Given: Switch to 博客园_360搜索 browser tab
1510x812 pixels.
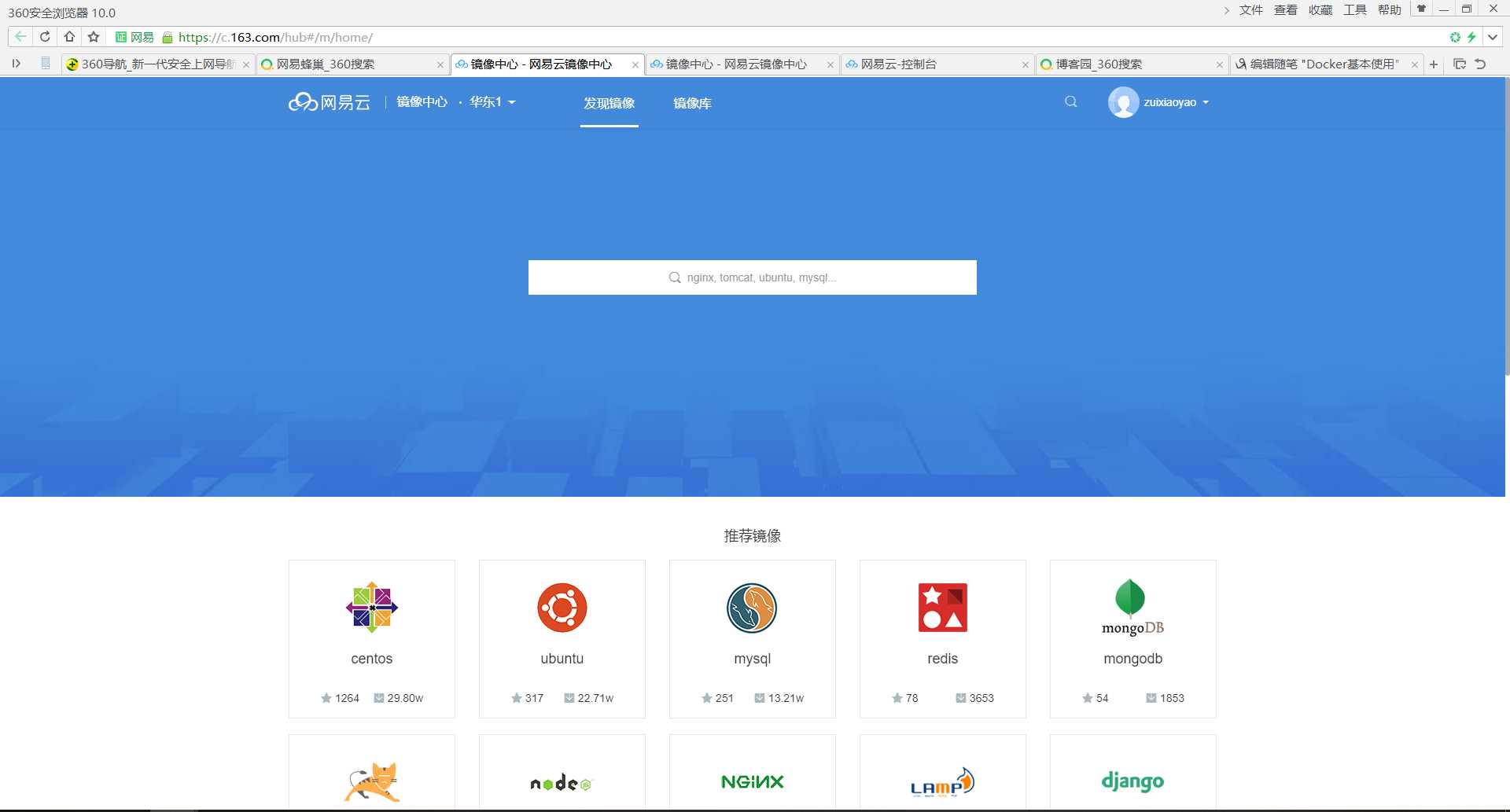Looking at the screenshot, I should pyautogui.click(x=1132, y=64).
